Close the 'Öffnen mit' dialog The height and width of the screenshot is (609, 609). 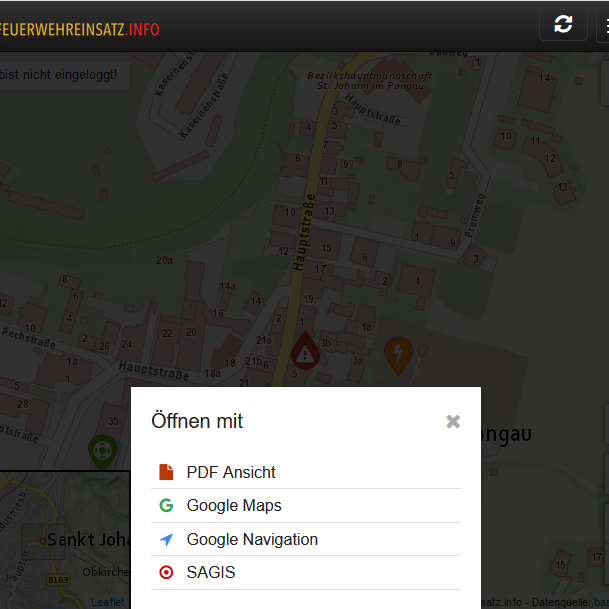pos(453,422)
